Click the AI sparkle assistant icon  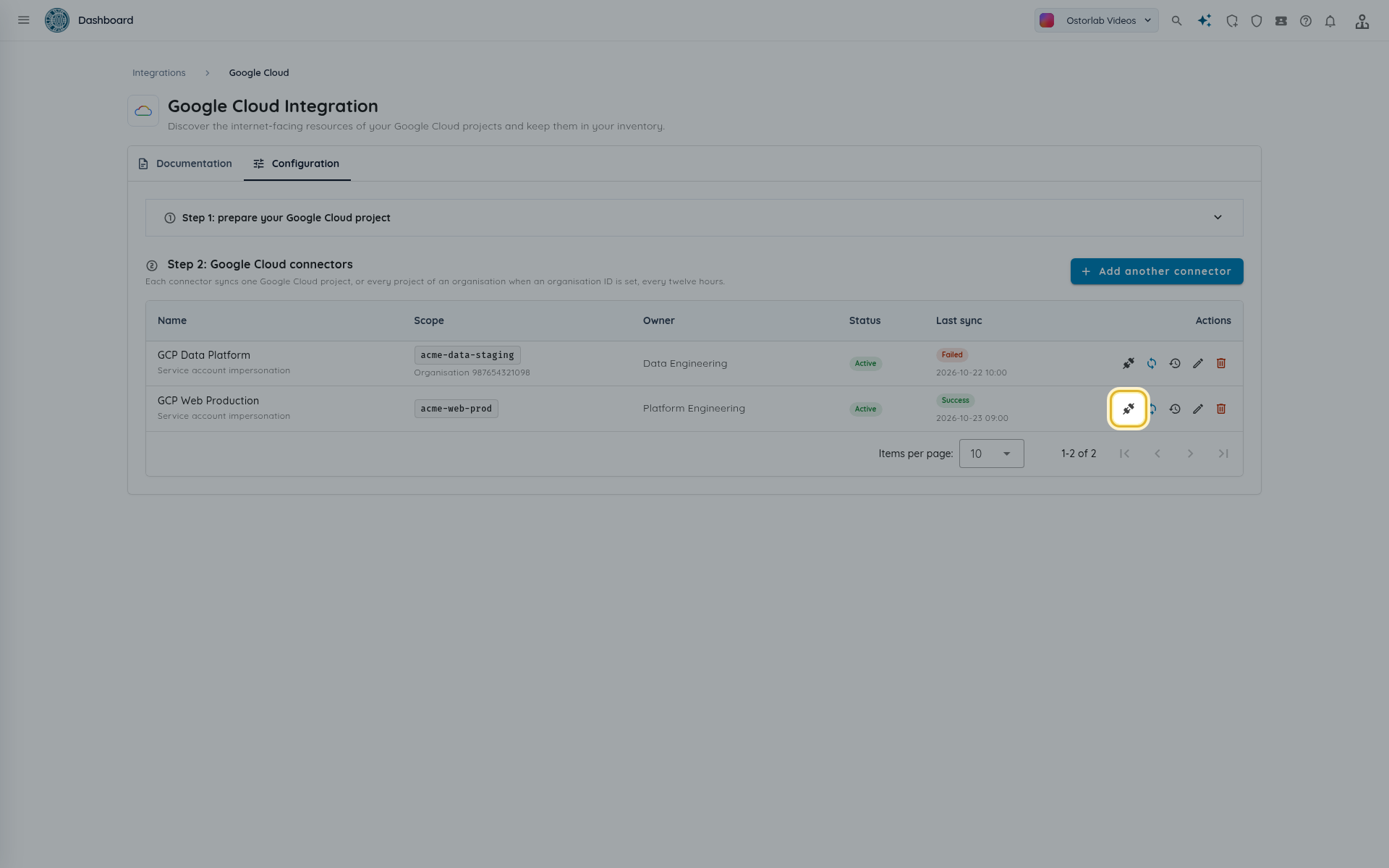click(x=1205, y=21)
